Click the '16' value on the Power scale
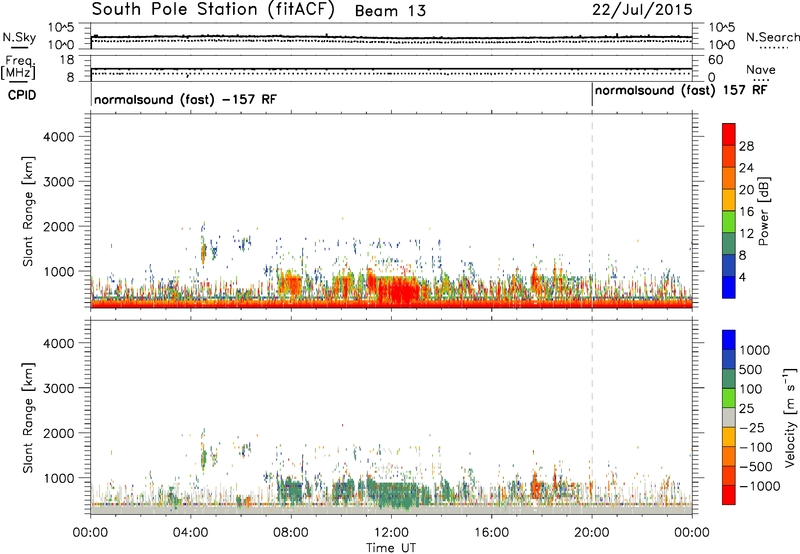The image size is (800, 554). click(746, 212)
